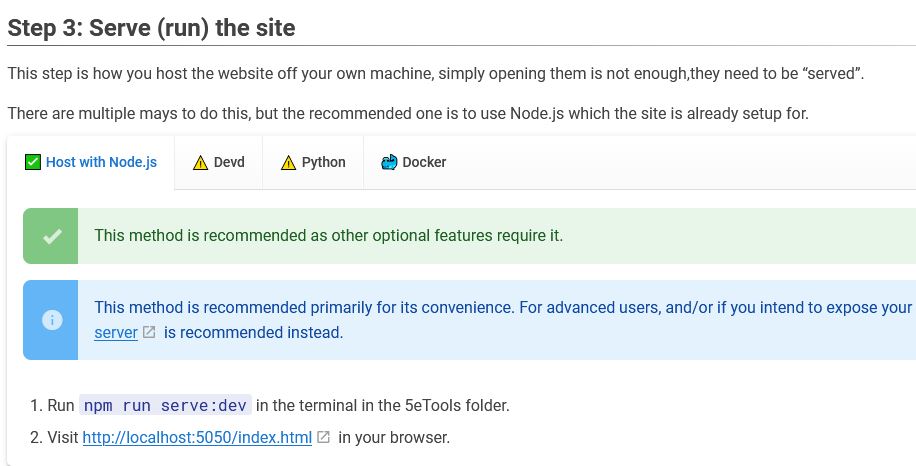Click the warning triangle icon beside Python

[x=289, y=162]
